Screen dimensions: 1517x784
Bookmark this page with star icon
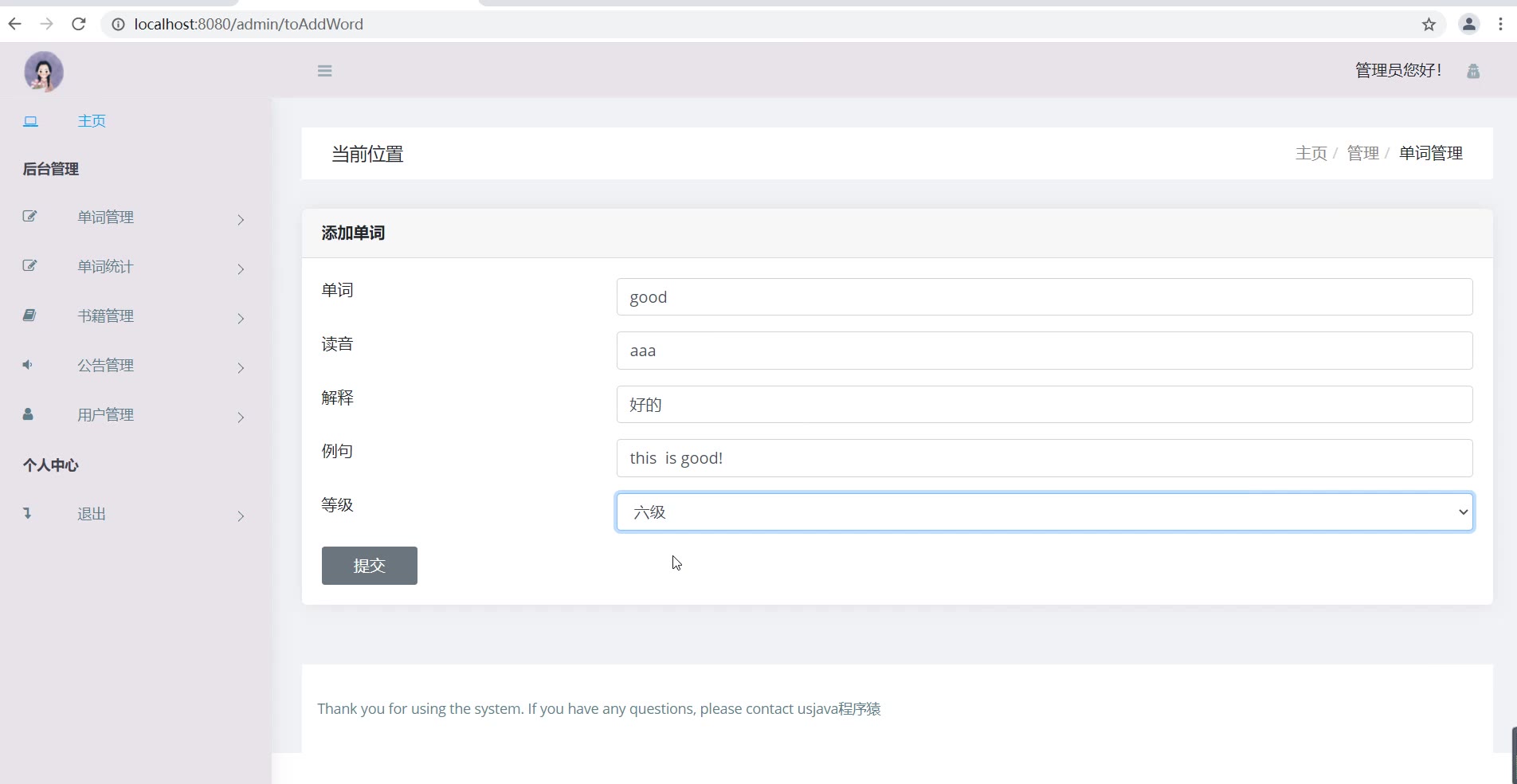1429,25
